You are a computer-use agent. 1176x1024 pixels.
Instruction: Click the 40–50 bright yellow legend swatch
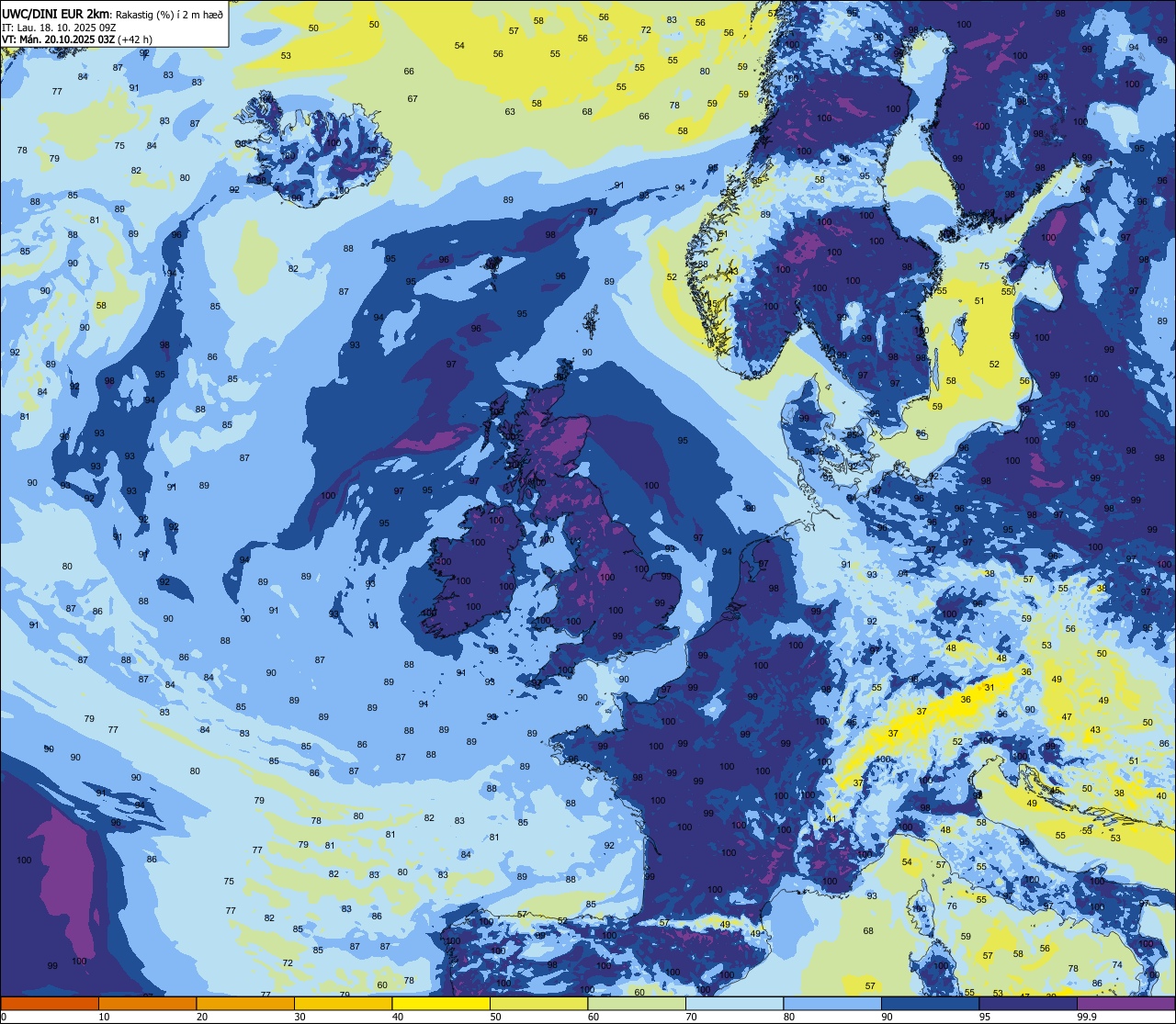(441, 1003)
